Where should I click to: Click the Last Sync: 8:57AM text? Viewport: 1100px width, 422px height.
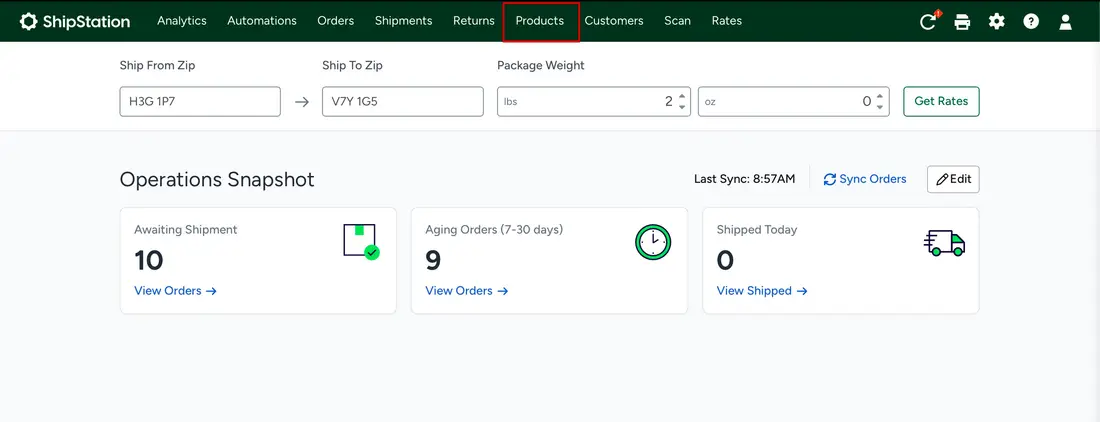coord(744,179)
